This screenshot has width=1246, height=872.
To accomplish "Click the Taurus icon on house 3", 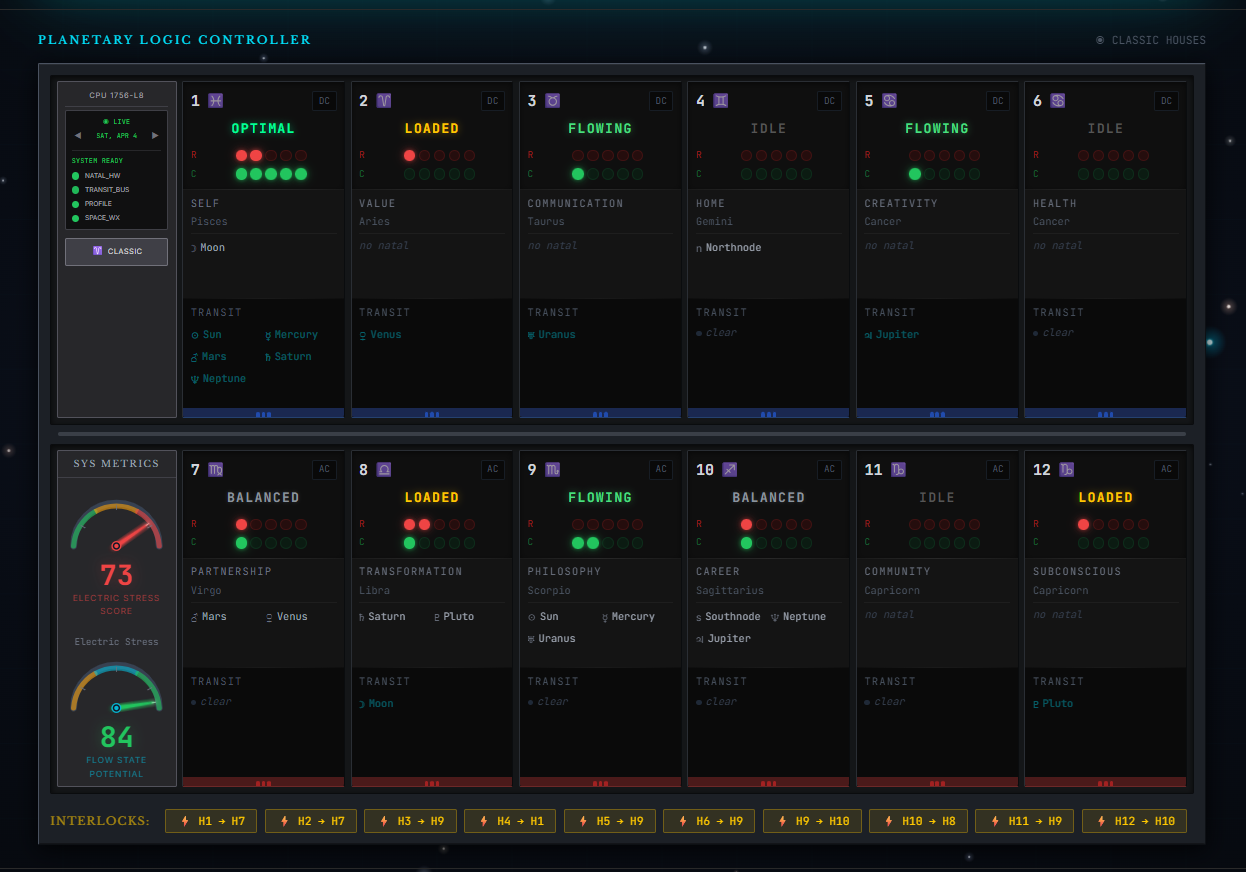I will pyautogui.click(x=552, y=101).
